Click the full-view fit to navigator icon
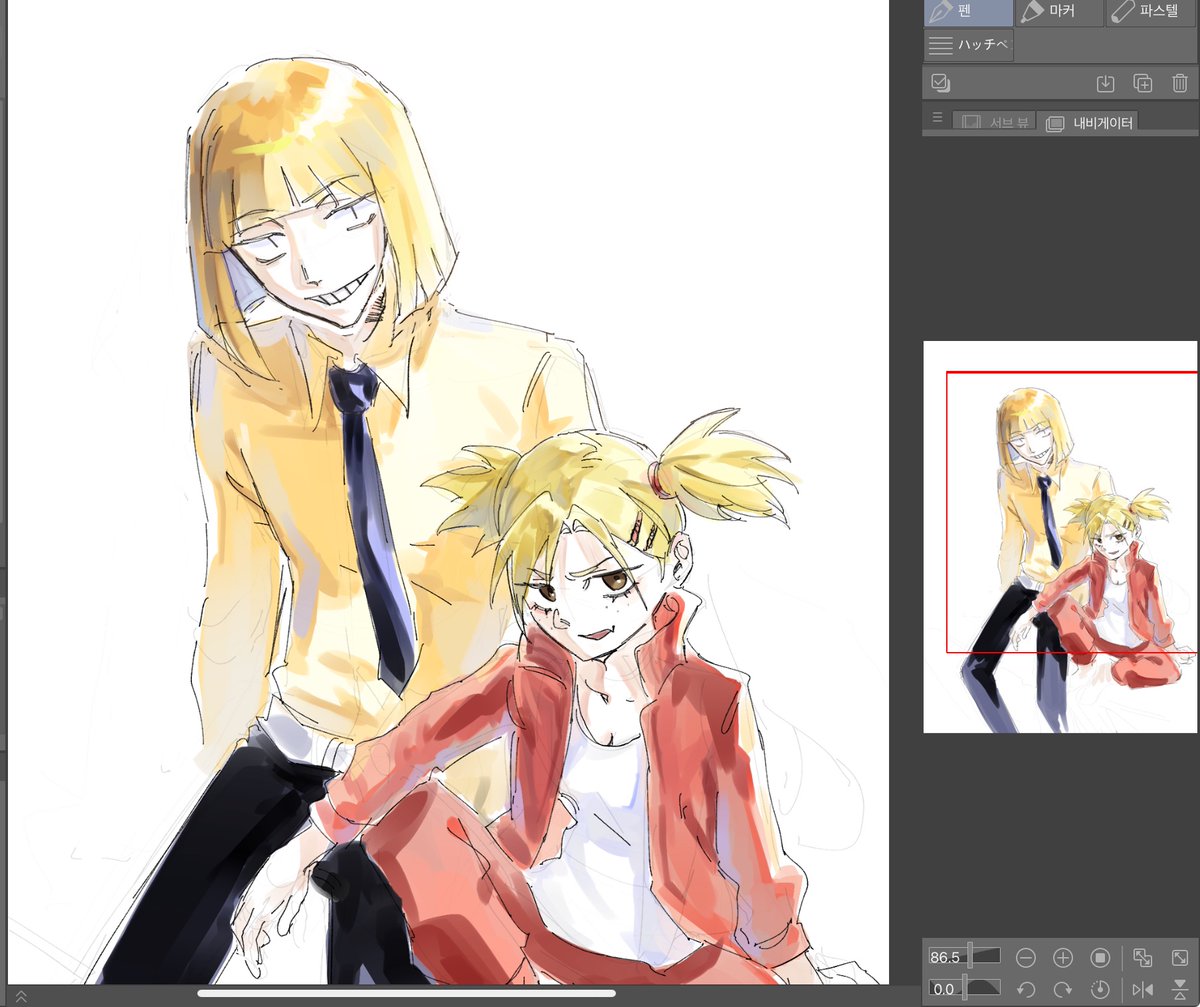Viewport: 1200px width, 1007px height. click(x=1179, y=958)
